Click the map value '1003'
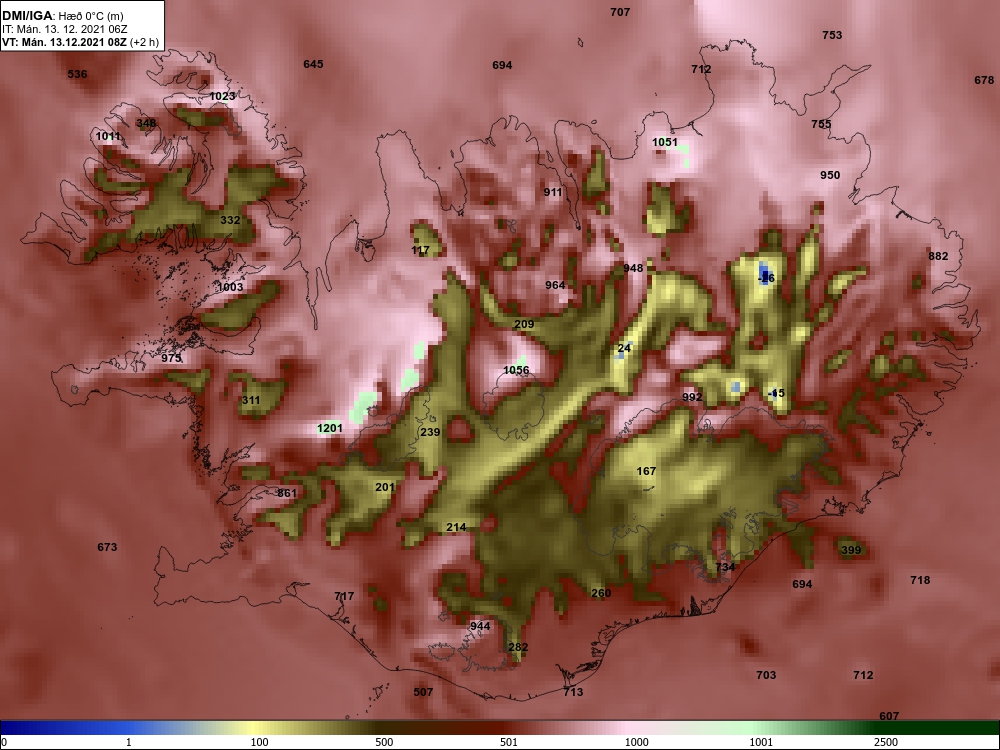 [x=231, y=287]
